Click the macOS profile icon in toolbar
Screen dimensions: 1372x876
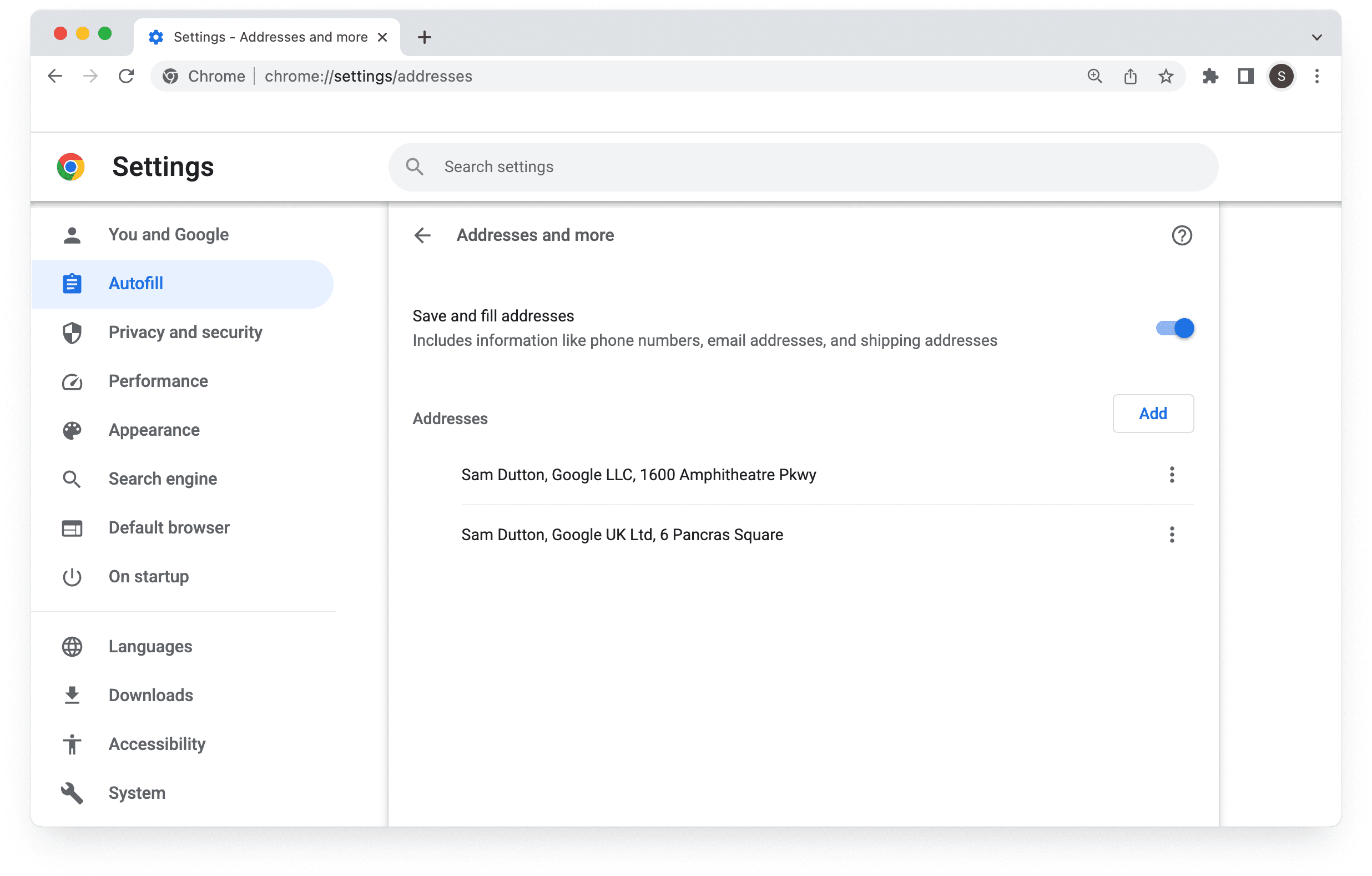[1281, 76]
